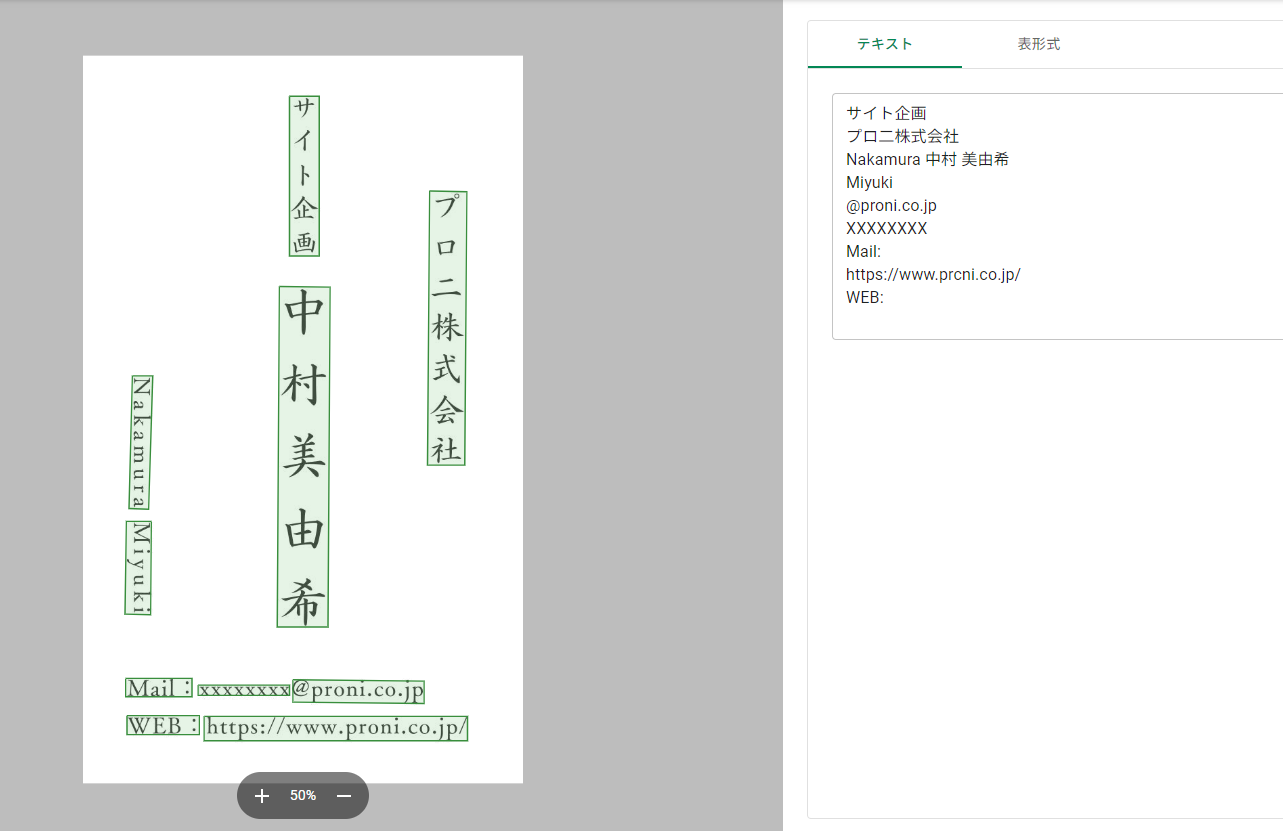Zoom in with the plus icon

point(262,796)
